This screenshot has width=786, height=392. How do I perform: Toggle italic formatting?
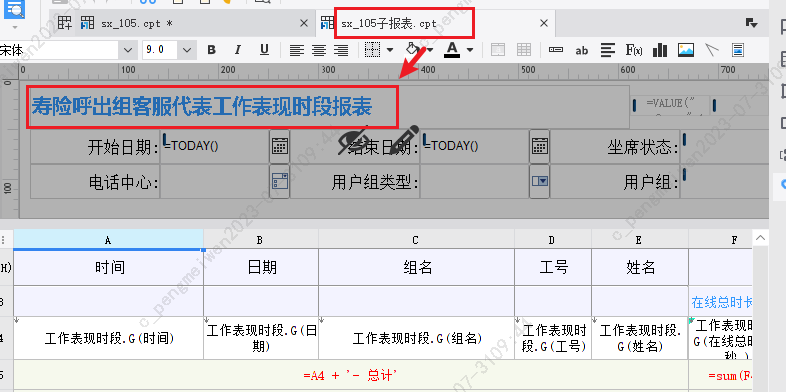pyautogui.click(x=238, y=50)
